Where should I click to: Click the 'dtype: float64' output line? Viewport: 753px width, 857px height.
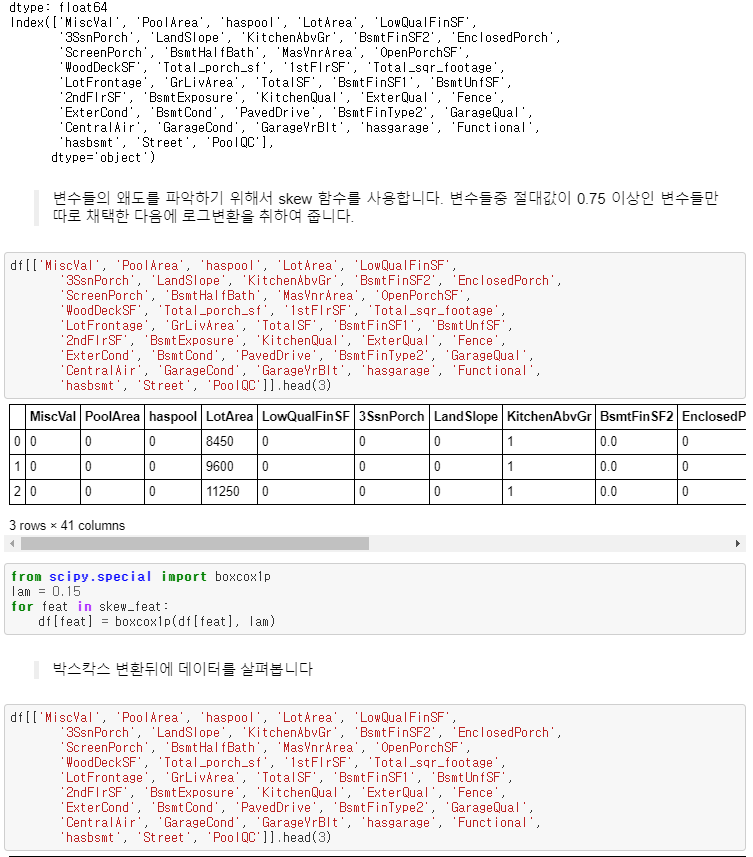(58, 7)
